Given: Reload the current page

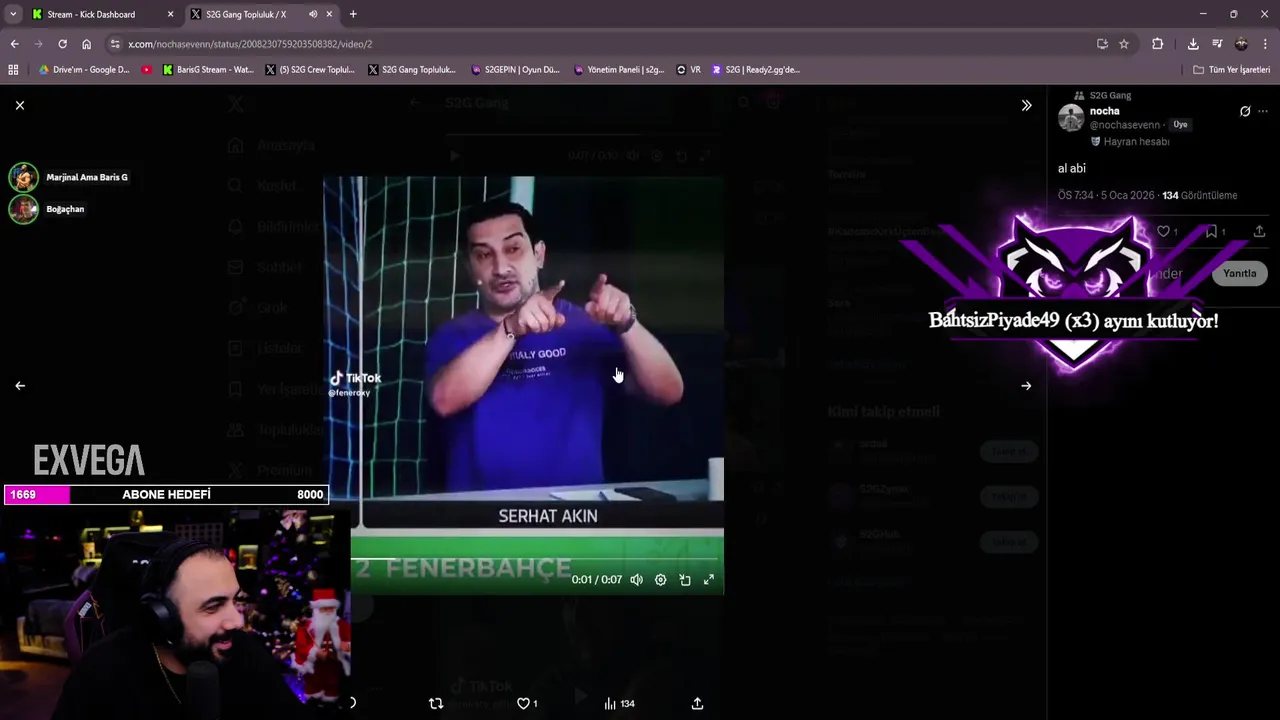Looking at the screenshot, I should point(62,44).
